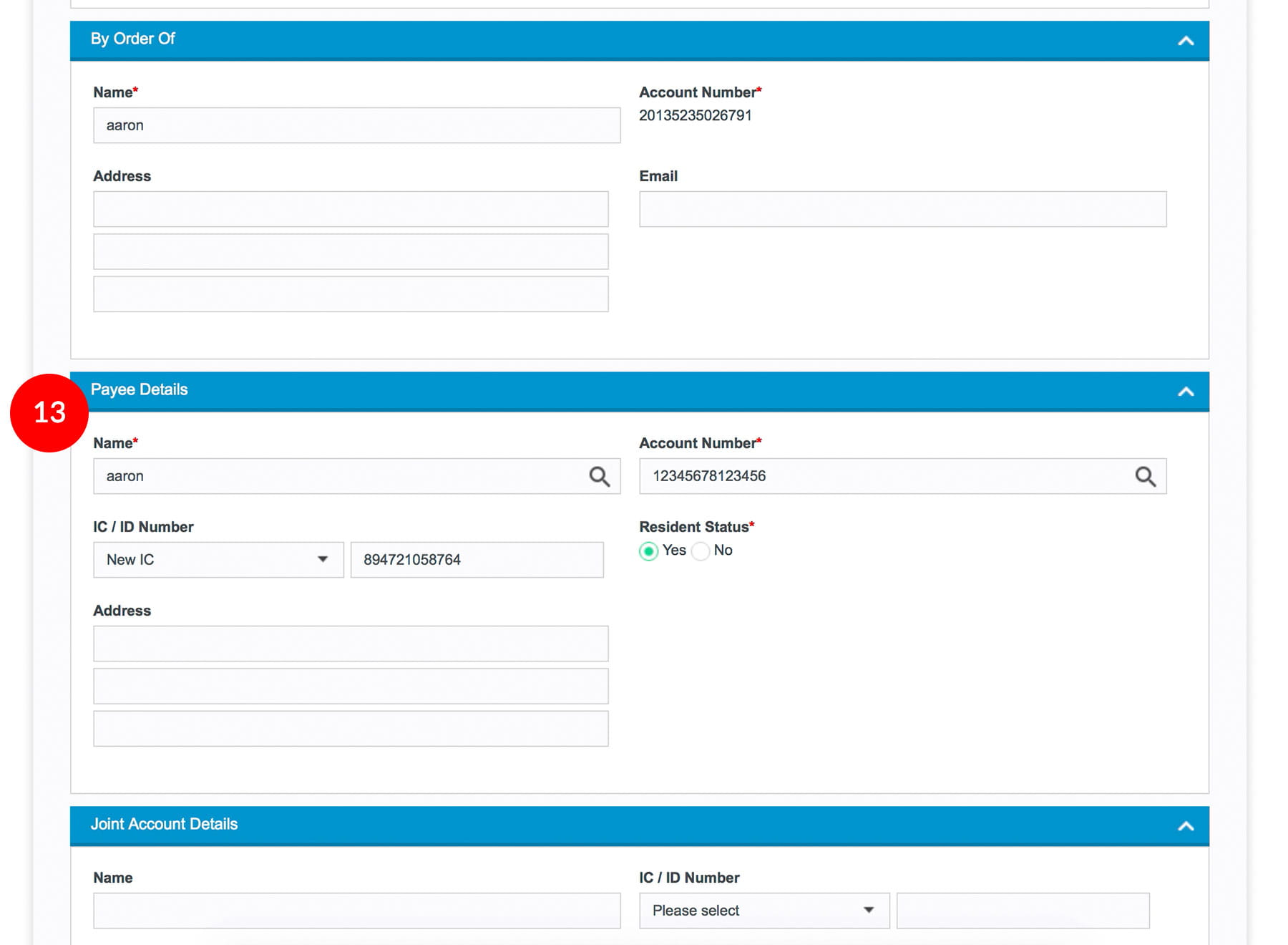The width and height of the screenshot is (1288, 945).
Task: Click third Address line under By Order Of
Action: pos(351,294)
